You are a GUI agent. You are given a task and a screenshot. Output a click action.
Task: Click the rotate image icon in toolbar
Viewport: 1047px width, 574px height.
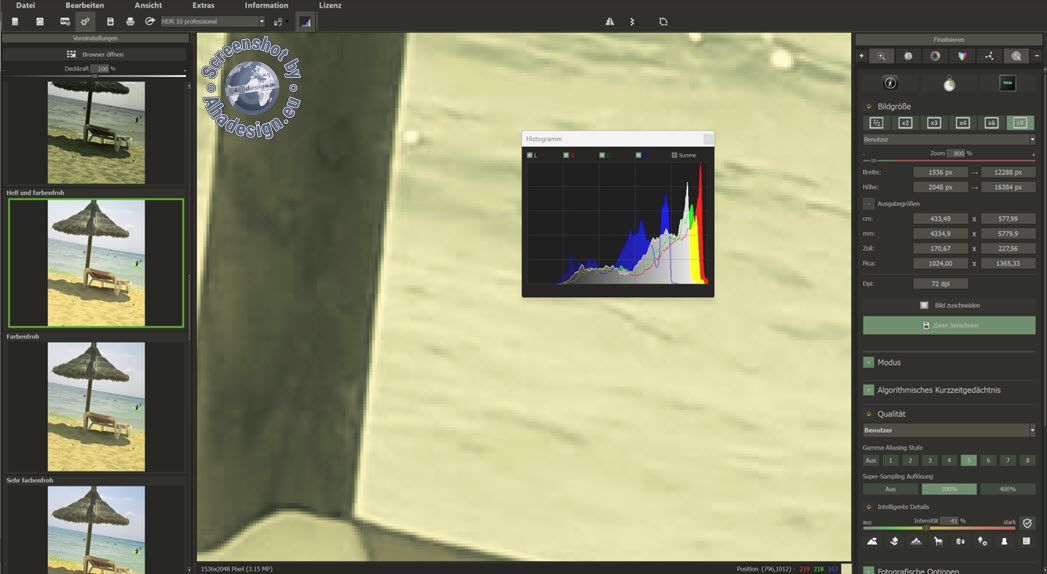[663, 21]
